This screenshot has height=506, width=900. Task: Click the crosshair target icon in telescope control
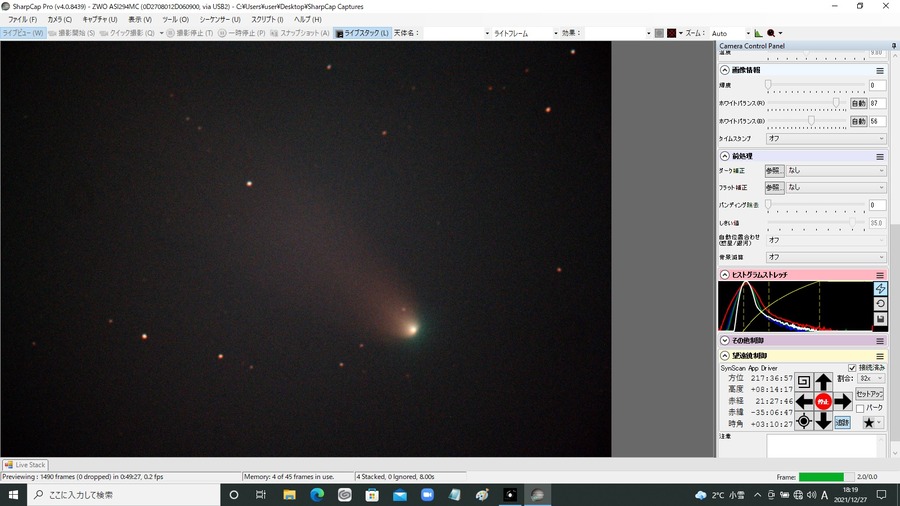(804, 422)
